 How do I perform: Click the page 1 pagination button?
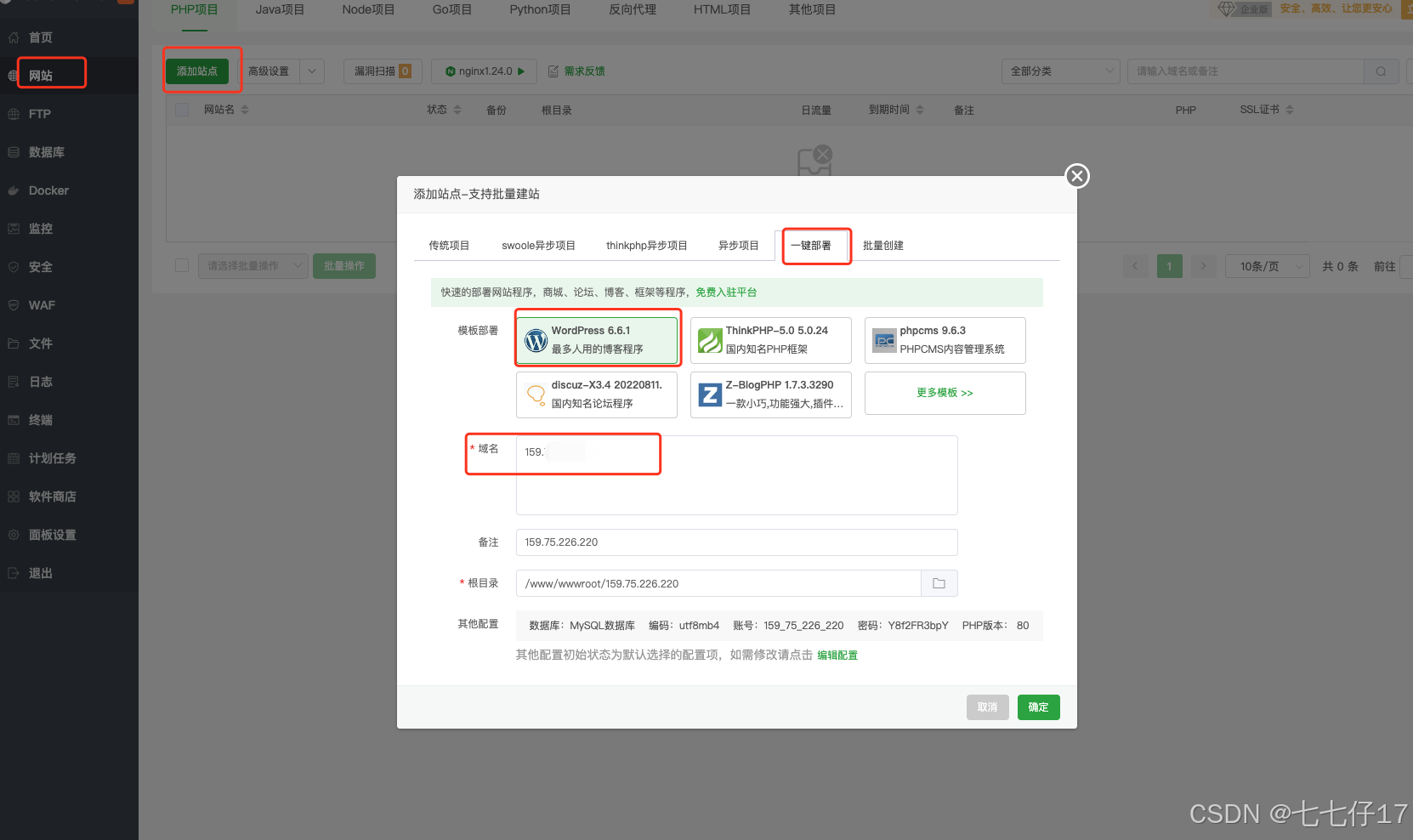(1169, 266)
